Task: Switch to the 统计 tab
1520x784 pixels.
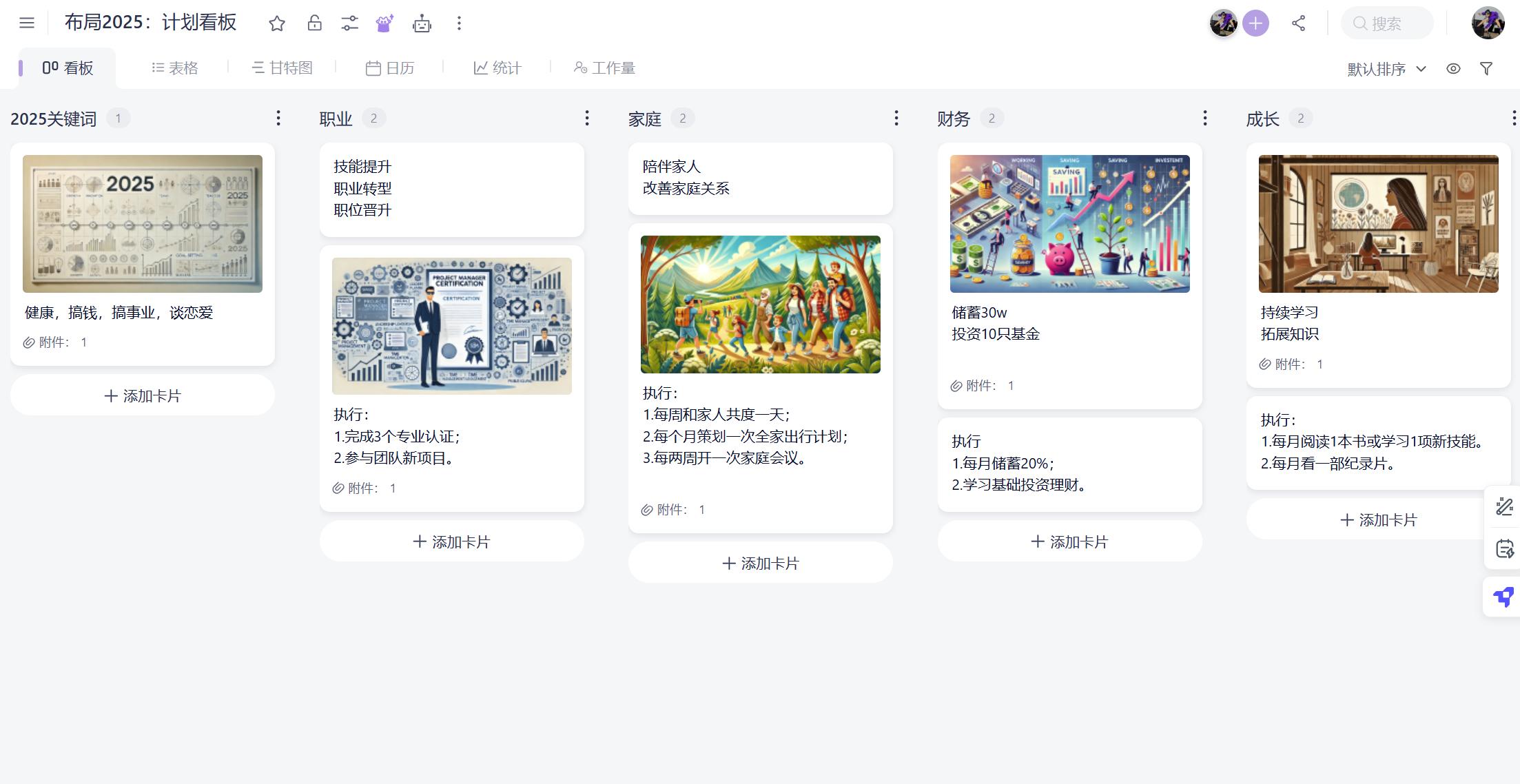Action: click(497, 68)
